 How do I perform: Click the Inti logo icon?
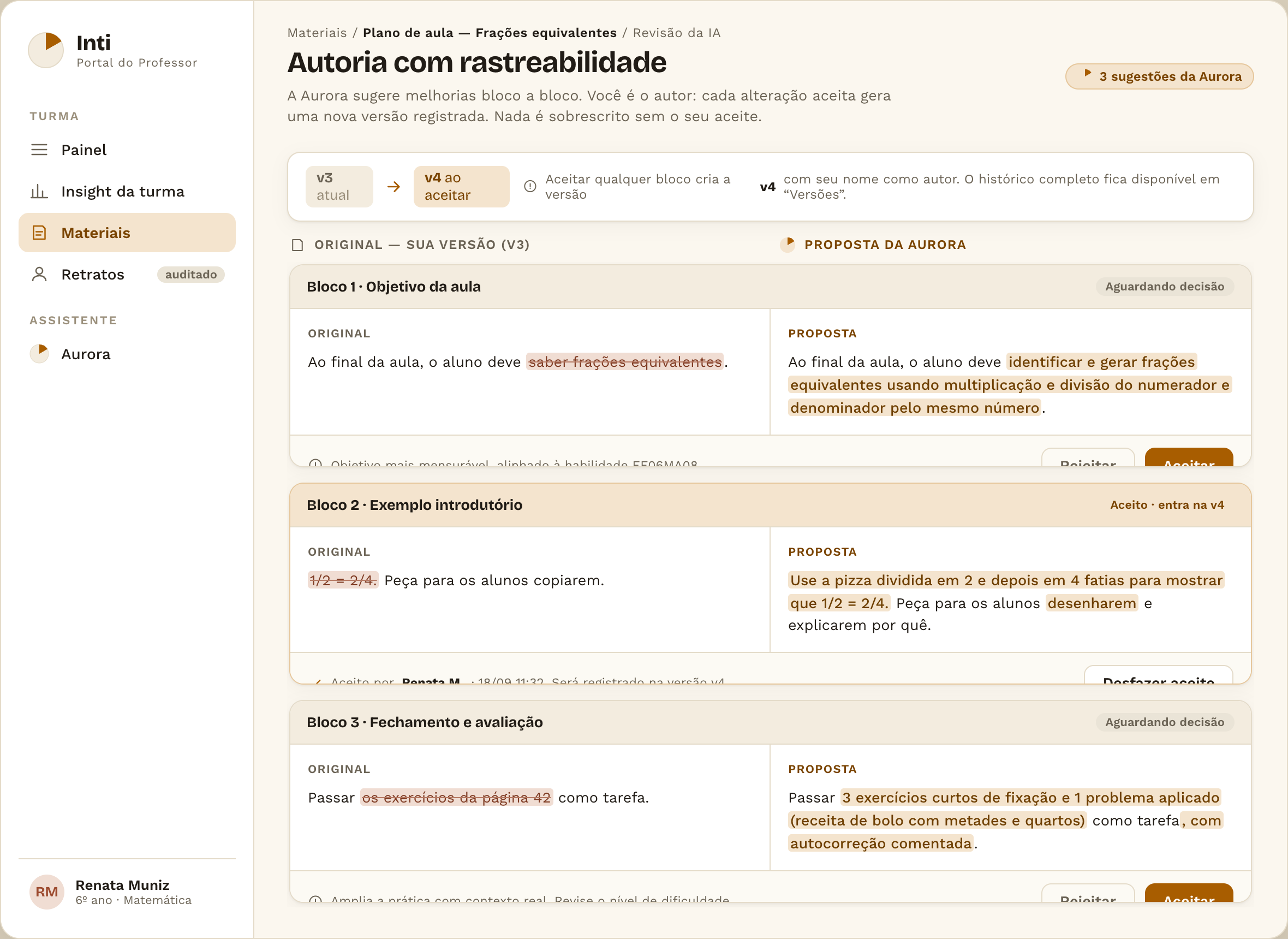coord(46,50)
